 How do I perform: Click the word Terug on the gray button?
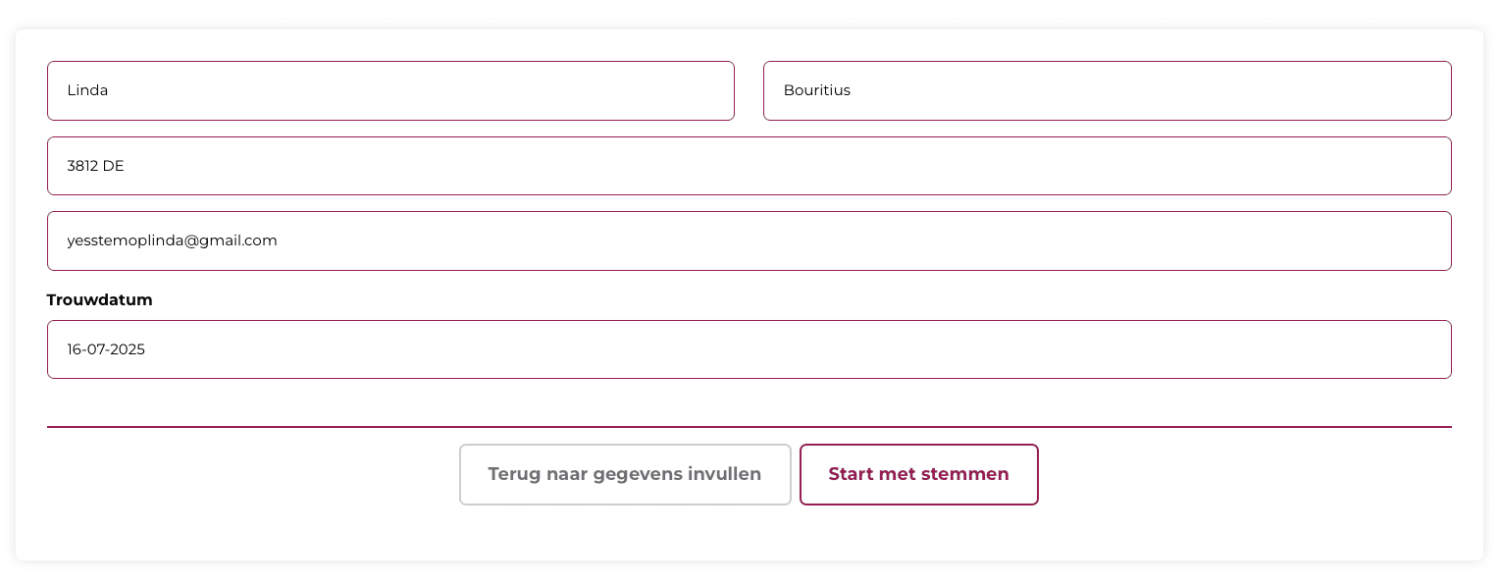coord(512,475)
